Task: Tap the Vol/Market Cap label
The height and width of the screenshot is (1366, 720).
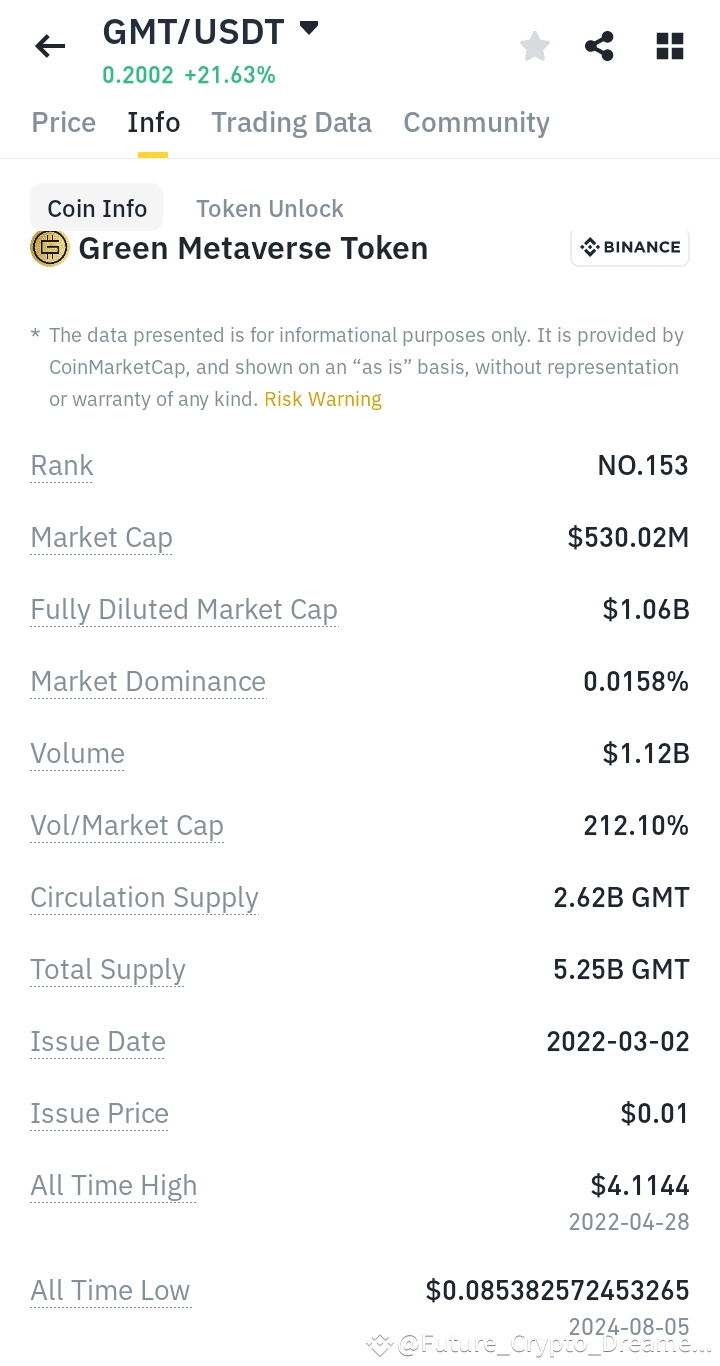Action: pyautogui.click(x=127, y=826)
